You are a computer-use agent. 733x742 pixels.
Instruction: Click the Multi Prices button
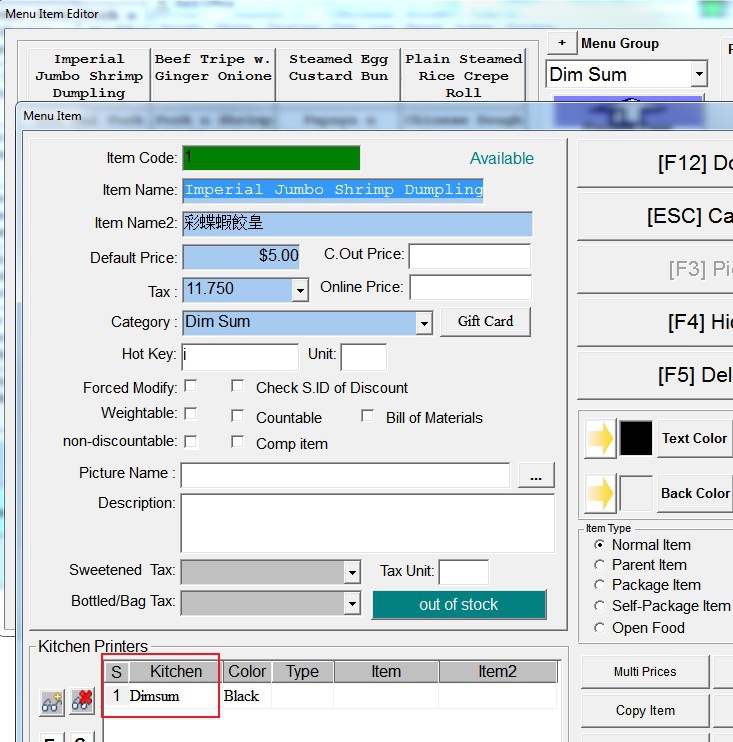click(x=645, y=671)
